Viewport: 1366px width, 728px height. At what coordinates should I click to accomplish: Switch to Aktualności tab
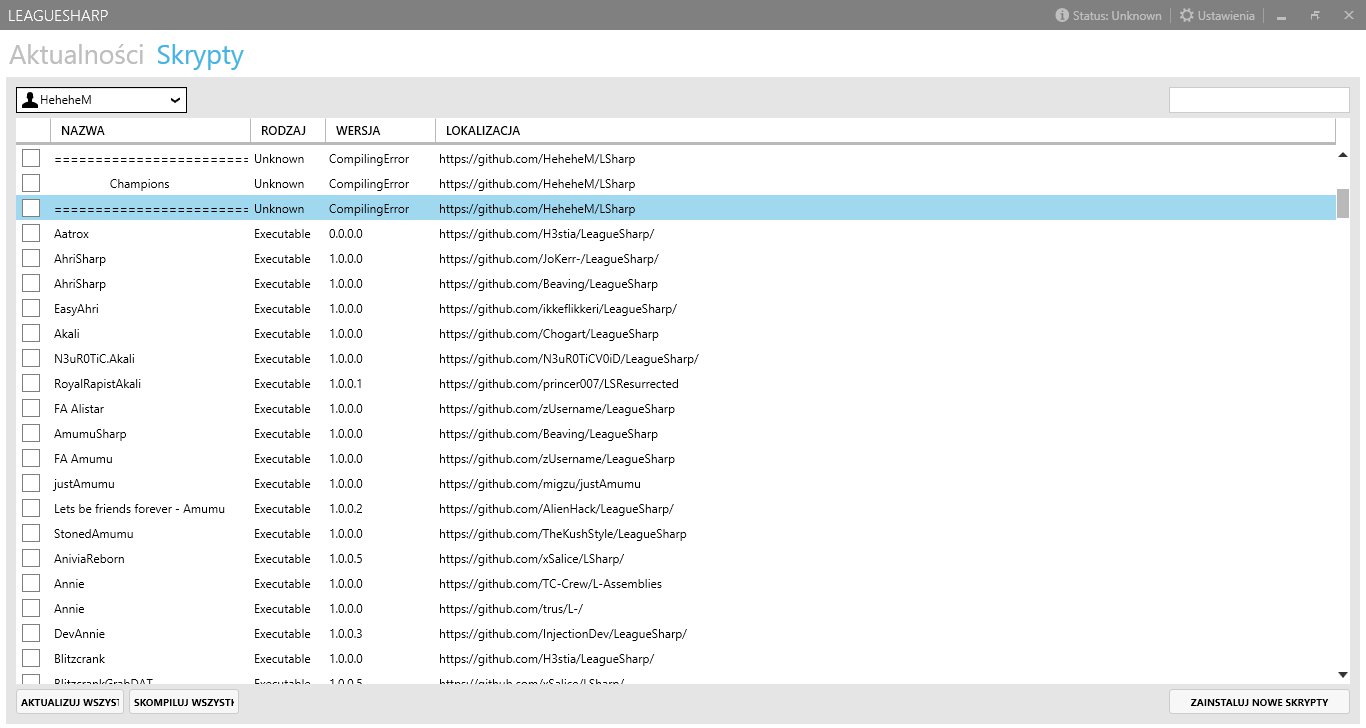tap(77, 55)
